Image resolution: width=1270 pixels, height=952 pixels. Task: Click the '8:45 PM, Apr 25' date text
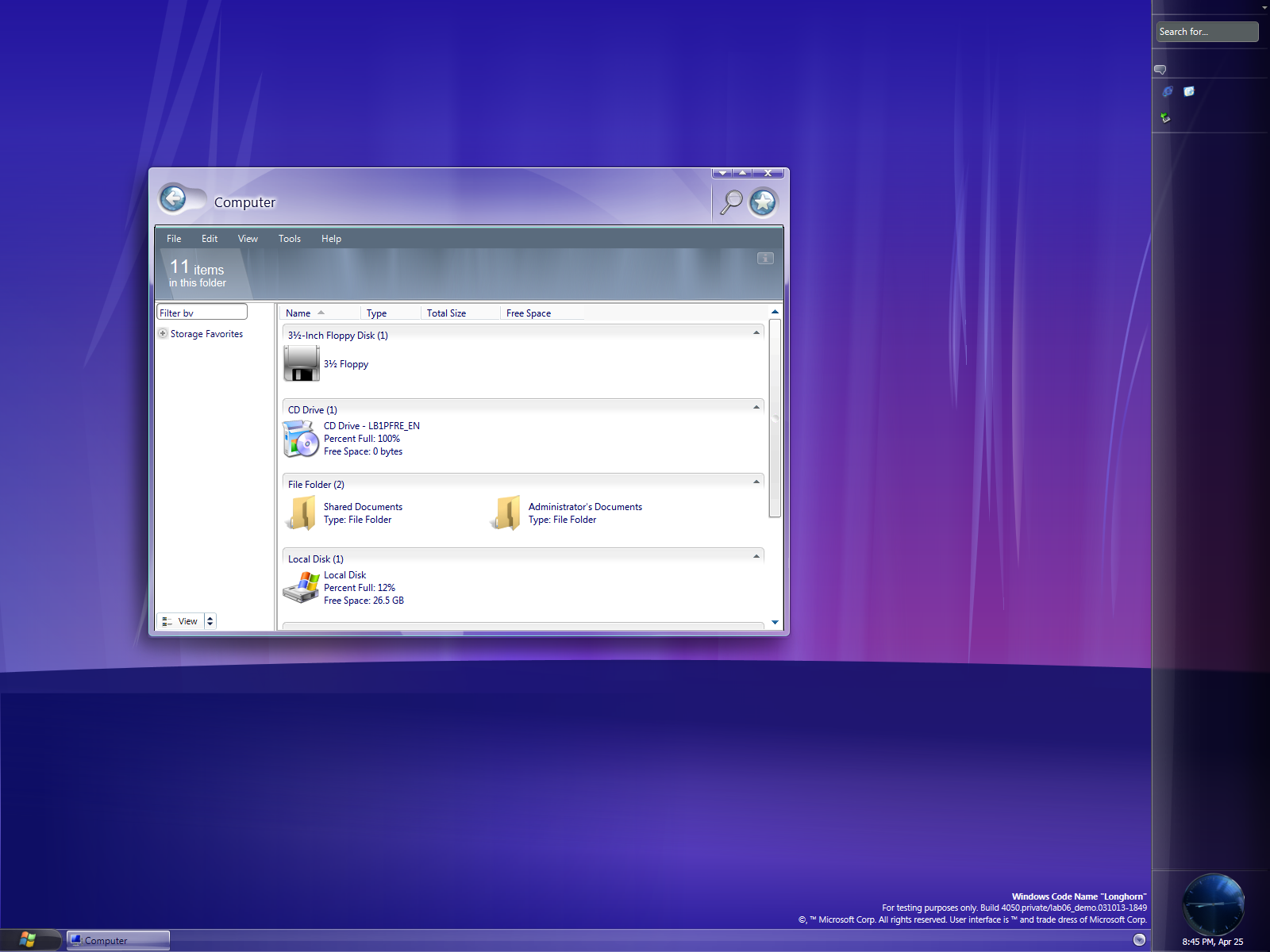[1213, 942]
